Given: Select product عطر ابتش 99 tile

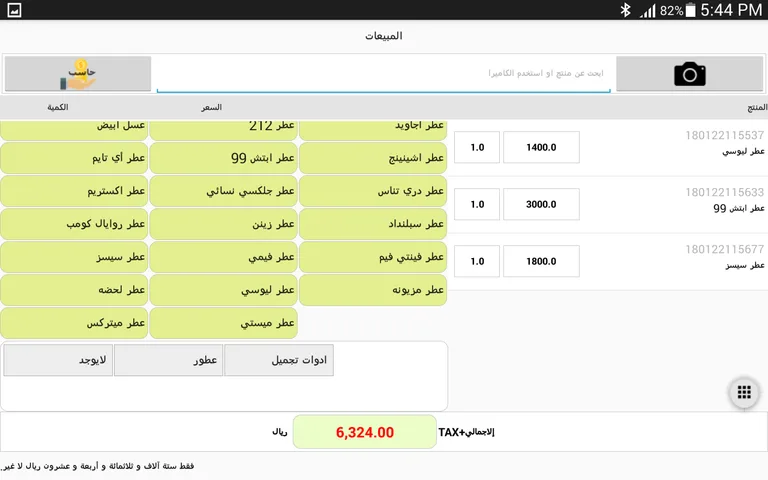Looking at the screenshot, I should [223, 158].
